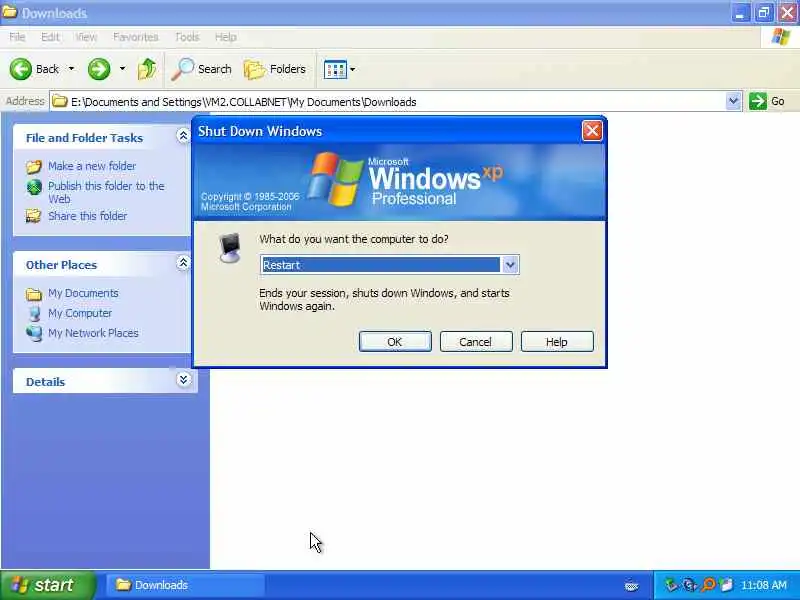
Task: Click the folder icon in address bar
Action: coord(60,101)
